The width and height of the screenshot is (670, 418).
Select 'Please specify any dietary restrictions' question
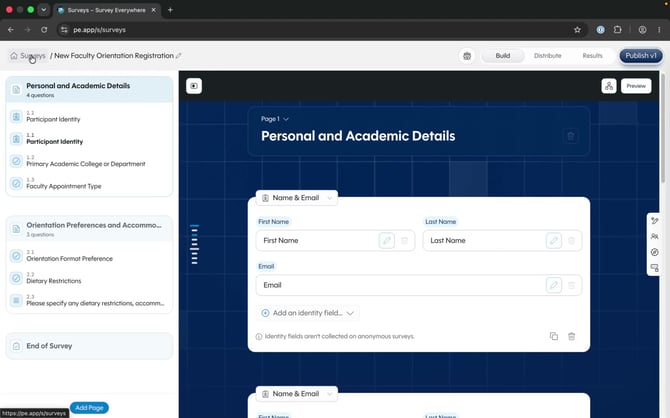pos(89,300)
